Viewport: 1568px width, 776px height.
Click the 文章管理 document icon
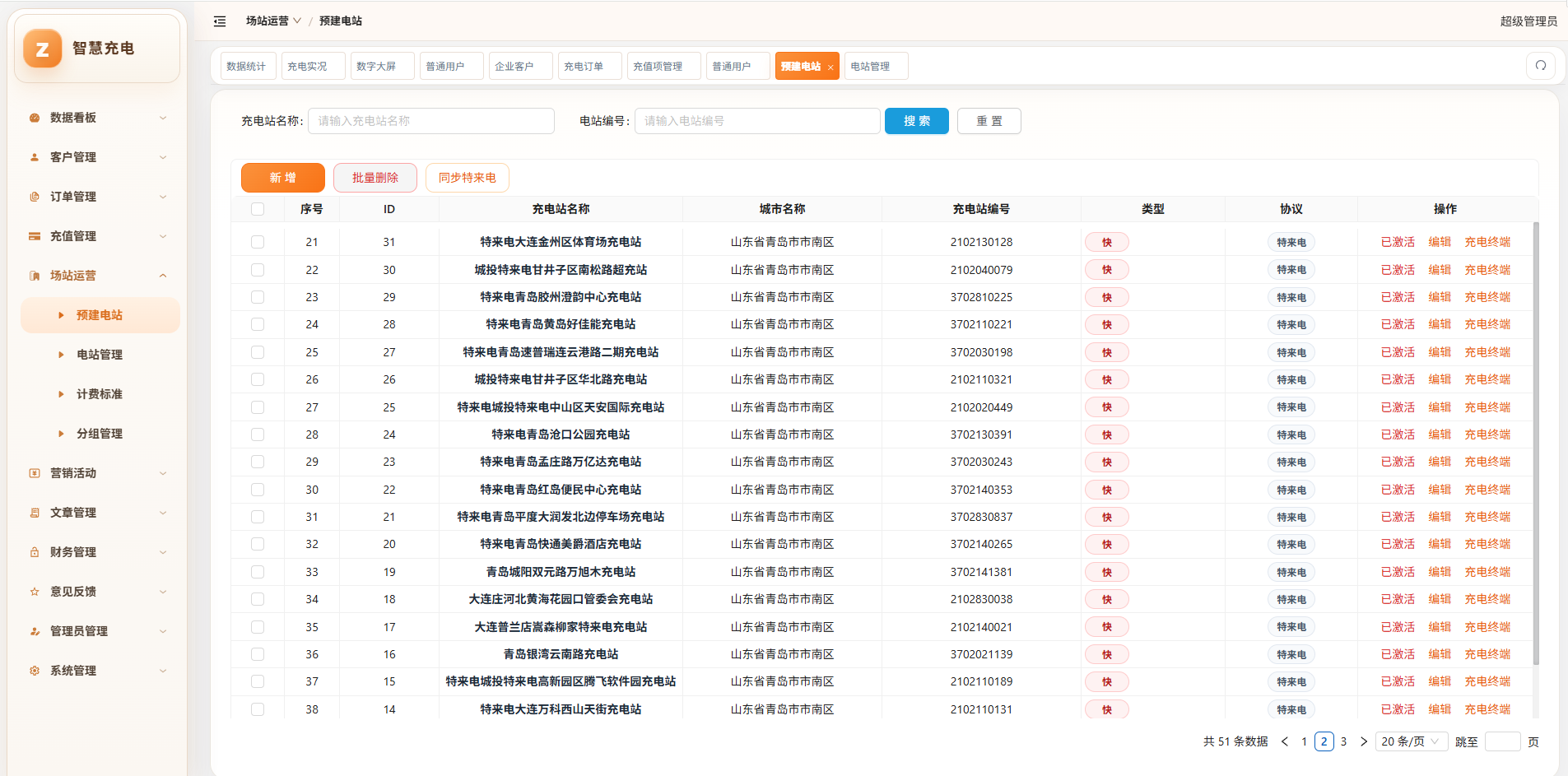point(35,513)
